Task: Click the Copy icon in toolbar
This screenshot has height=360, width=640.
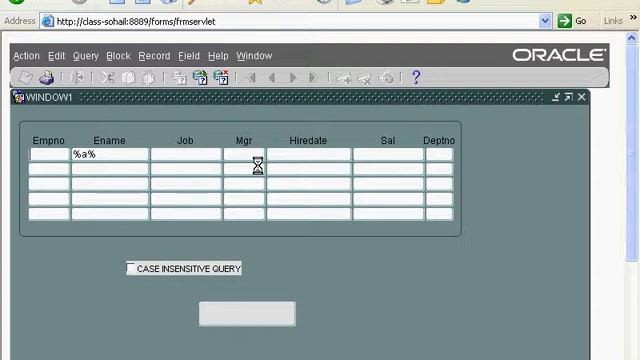Action: (129, 77)
